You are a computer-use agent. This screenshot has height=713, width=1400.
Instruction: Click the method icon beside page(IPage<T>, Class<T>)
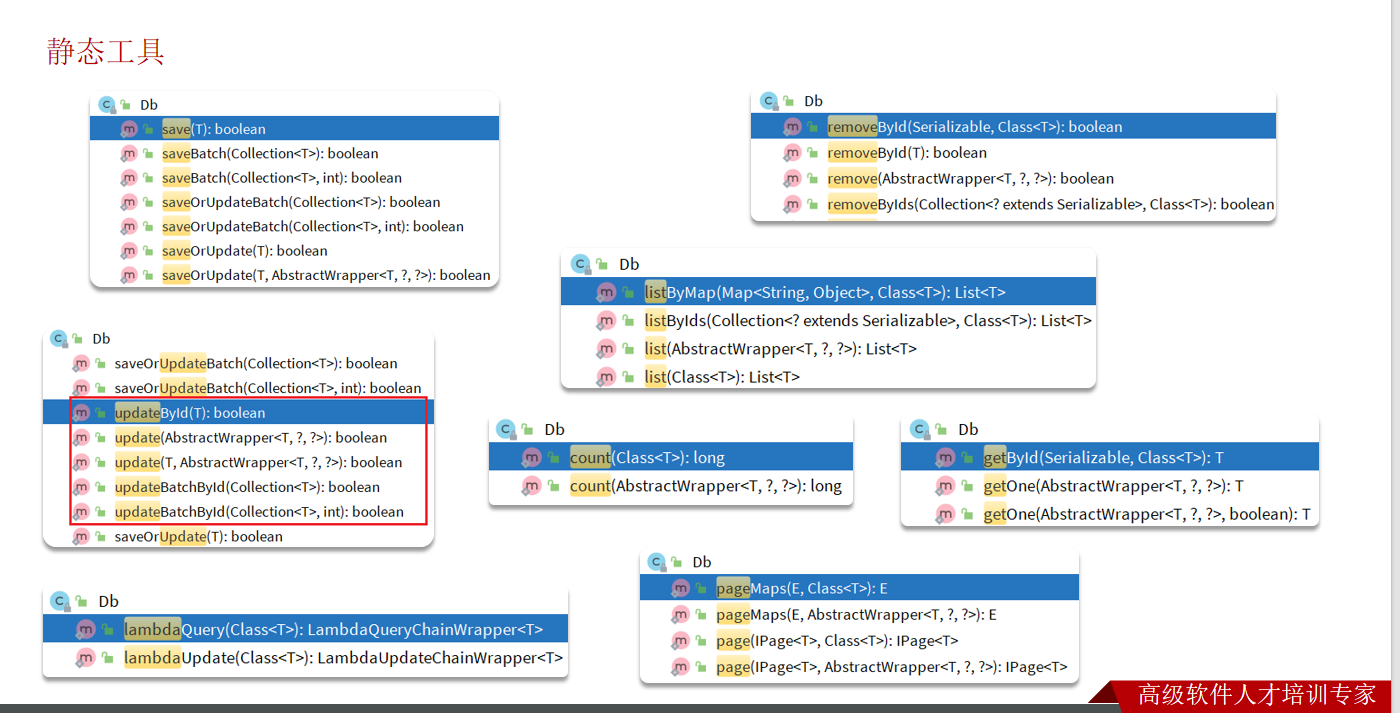tap(680, 641)
